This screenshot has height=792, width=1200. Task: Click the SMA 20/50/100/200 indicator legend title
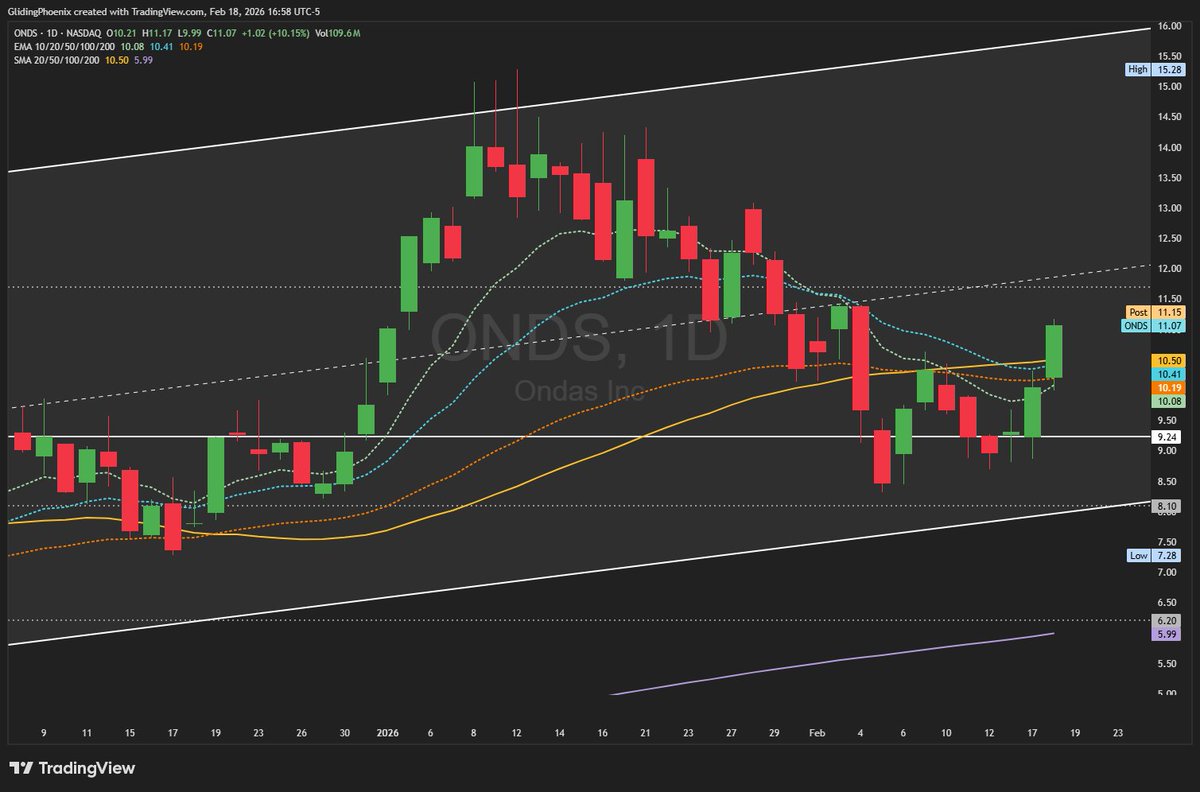(x=58, y=60)
